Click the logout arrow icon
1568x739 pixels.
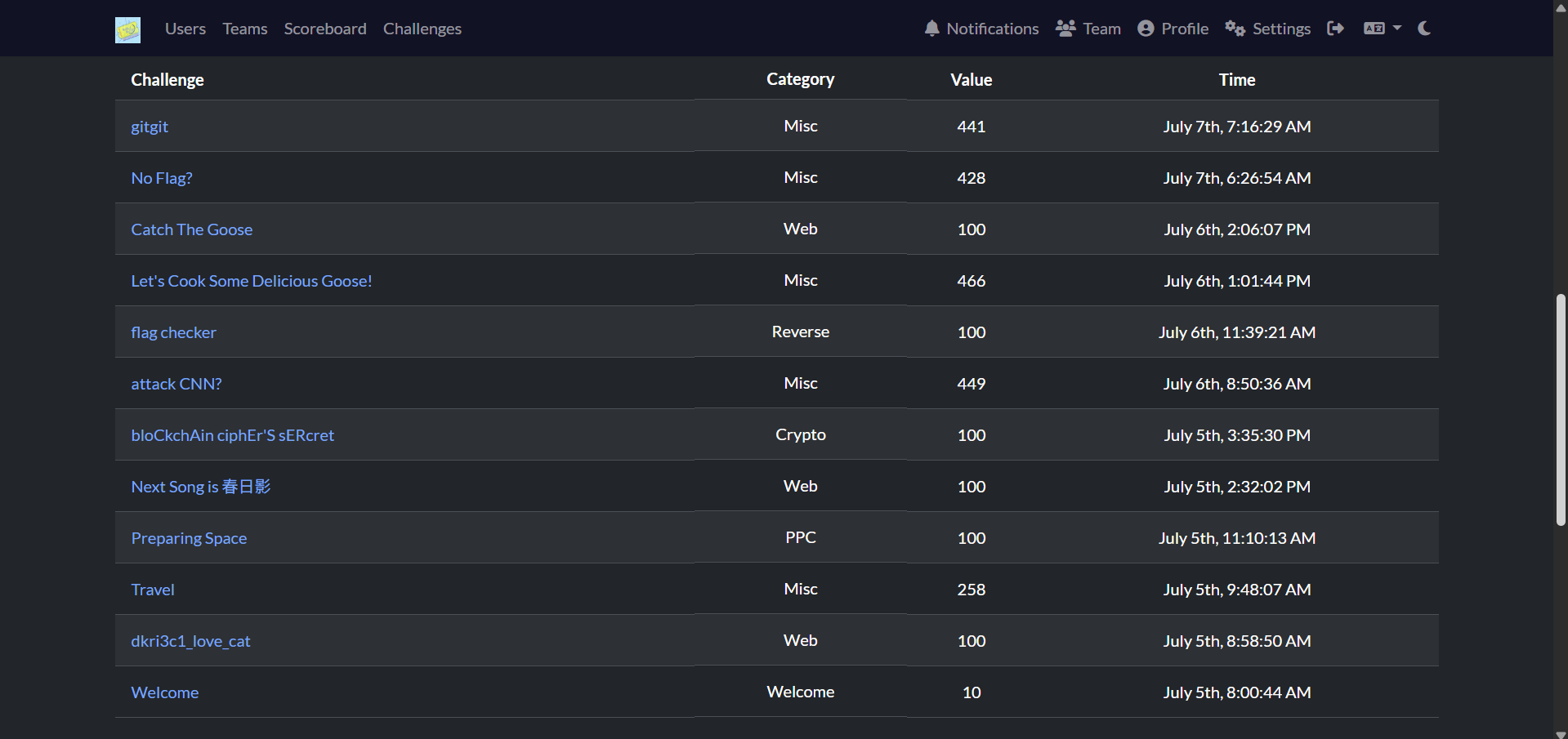(1336, 29)
